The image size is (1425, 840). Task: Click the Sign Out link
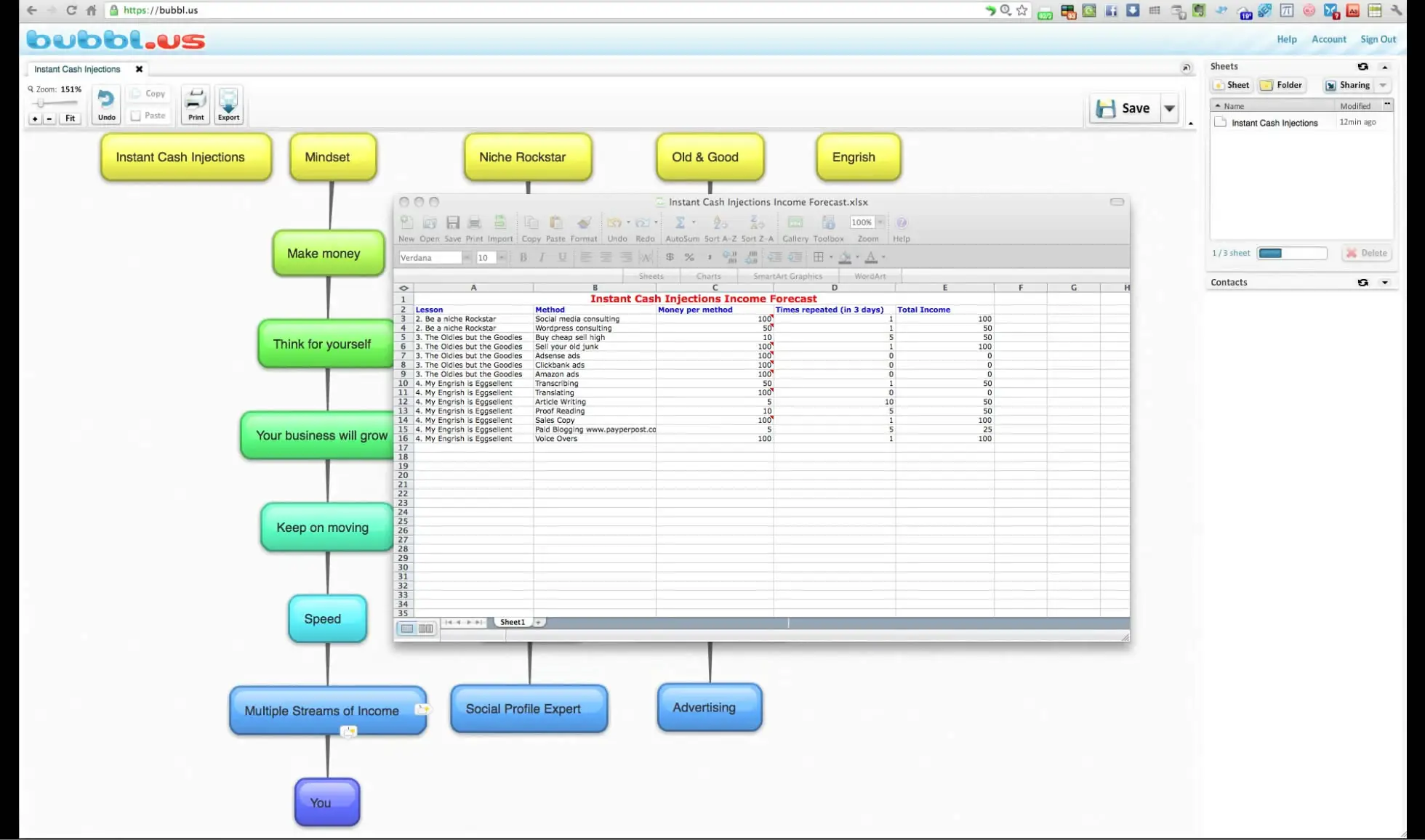click(x=1378, y=39)
